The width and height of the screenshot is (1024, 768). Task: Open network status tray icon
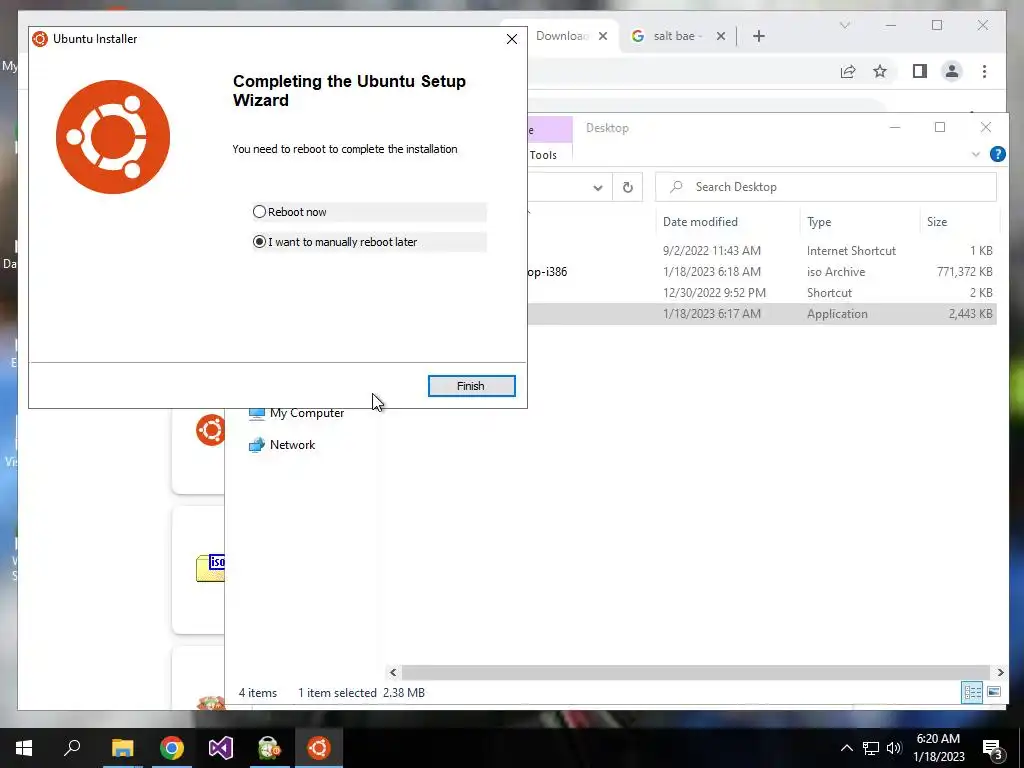(871, 748)
